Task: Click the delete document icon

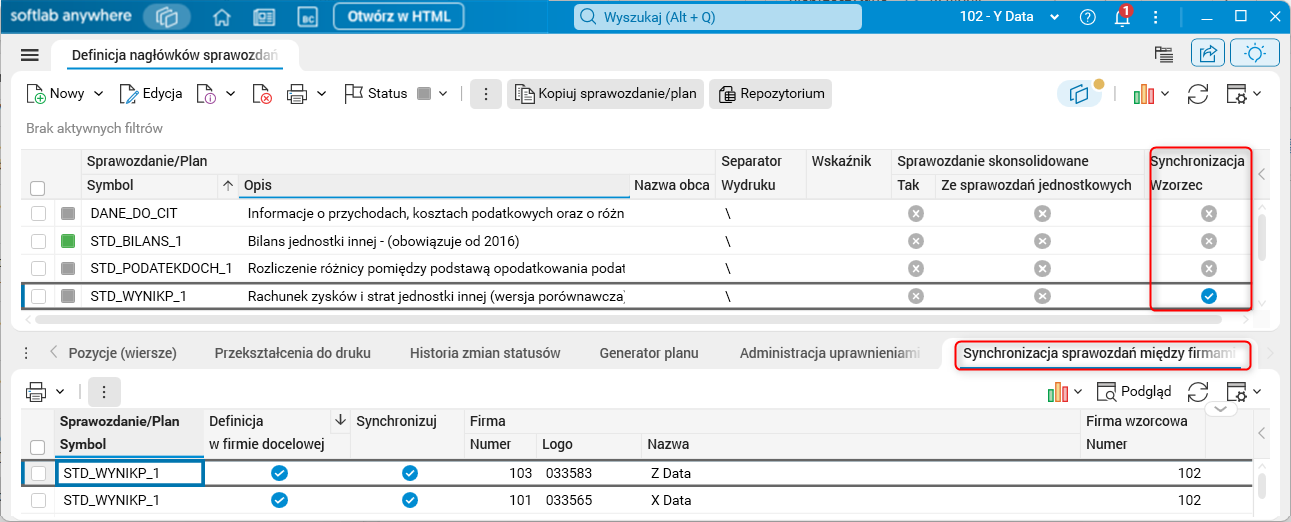Action: pyautogui.click(x=262, y=94)
